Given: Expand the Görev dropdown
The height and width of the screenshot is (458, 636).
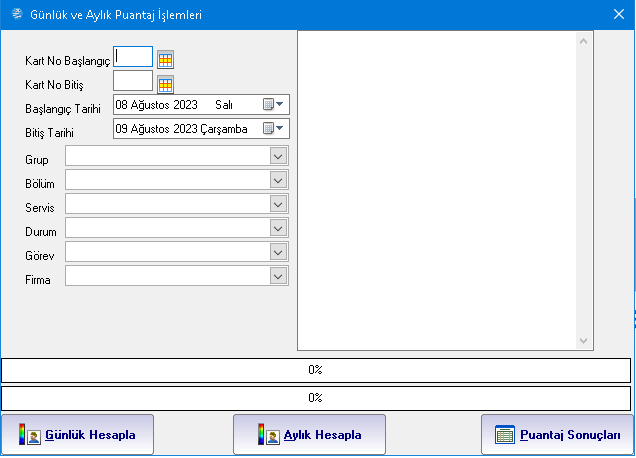Looking at the screenshot, I should tap(278, 251).
